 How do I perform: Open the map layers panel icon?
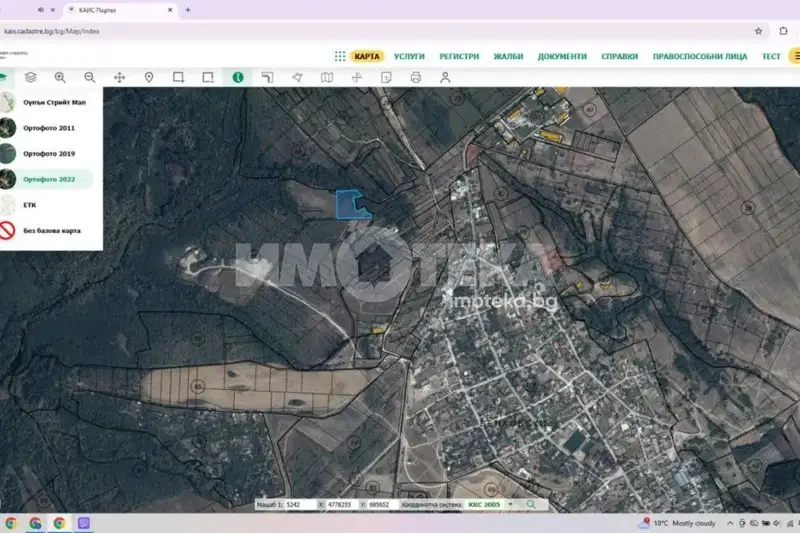(31, 77)
